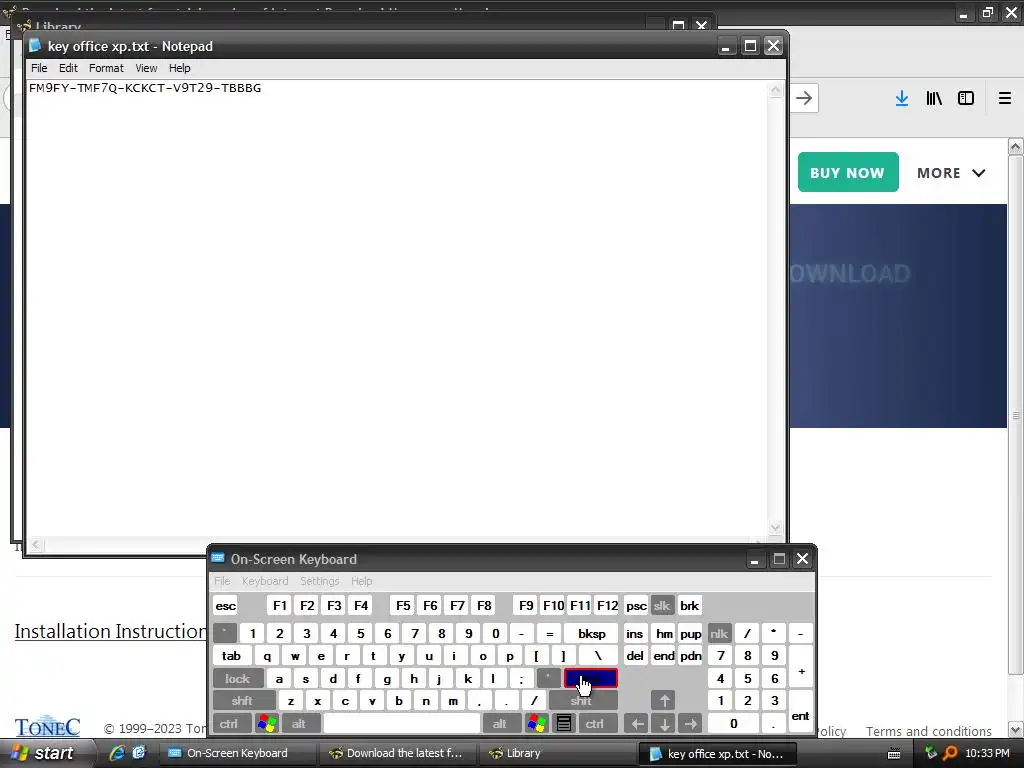Switch to Download the latest taskbar button
This screenshot has width=1024, height=768.
[397, 753]
